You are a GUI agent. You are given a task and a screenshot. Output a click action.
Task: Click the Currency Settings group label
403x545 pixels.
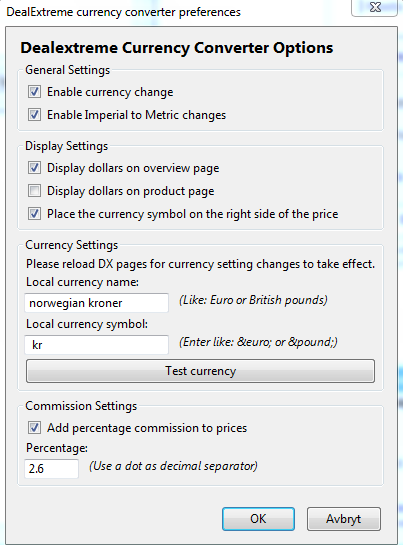point(72,245)
